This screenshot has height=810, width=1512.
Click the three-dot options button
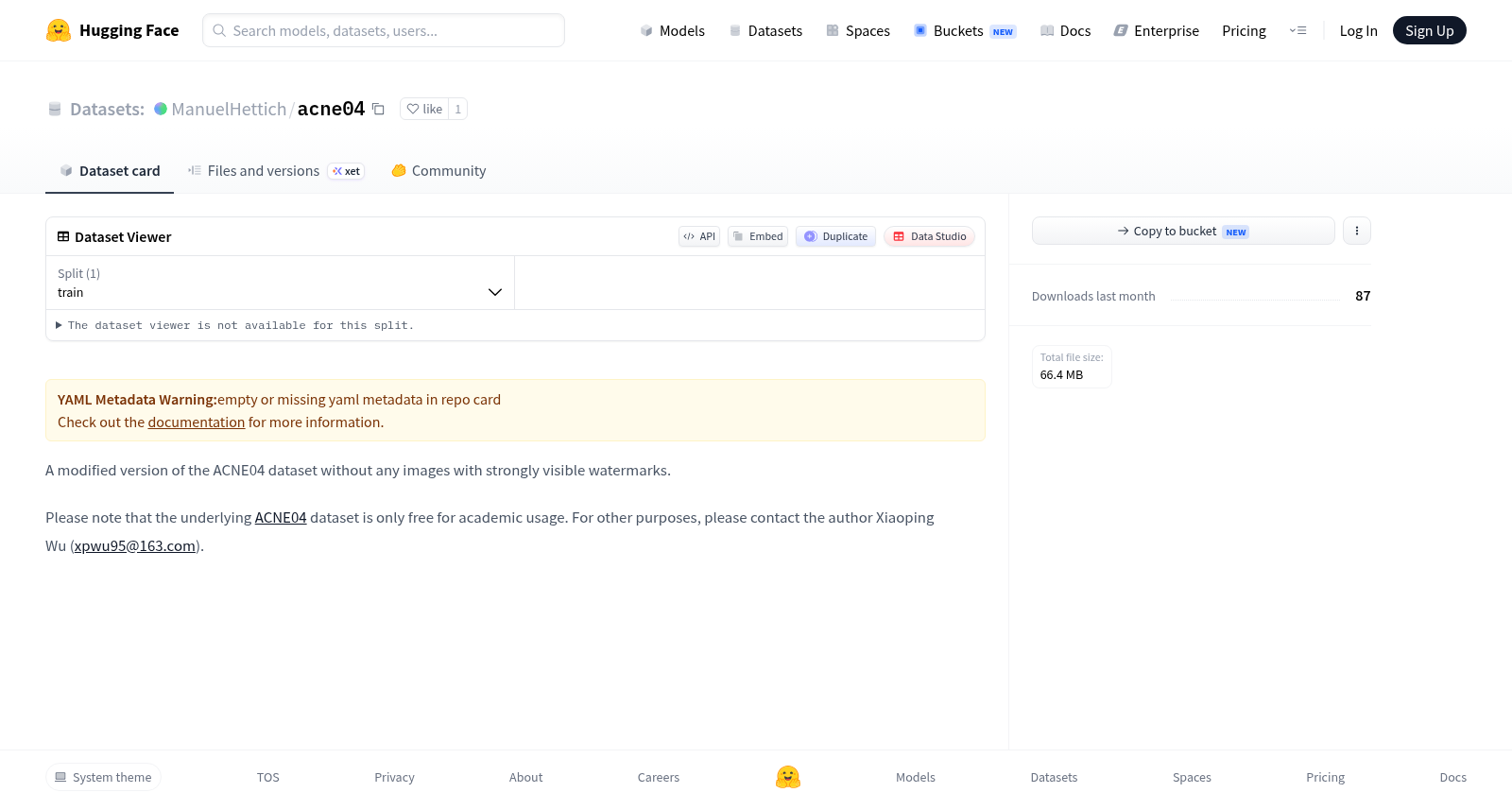(x=1357, y=231)
